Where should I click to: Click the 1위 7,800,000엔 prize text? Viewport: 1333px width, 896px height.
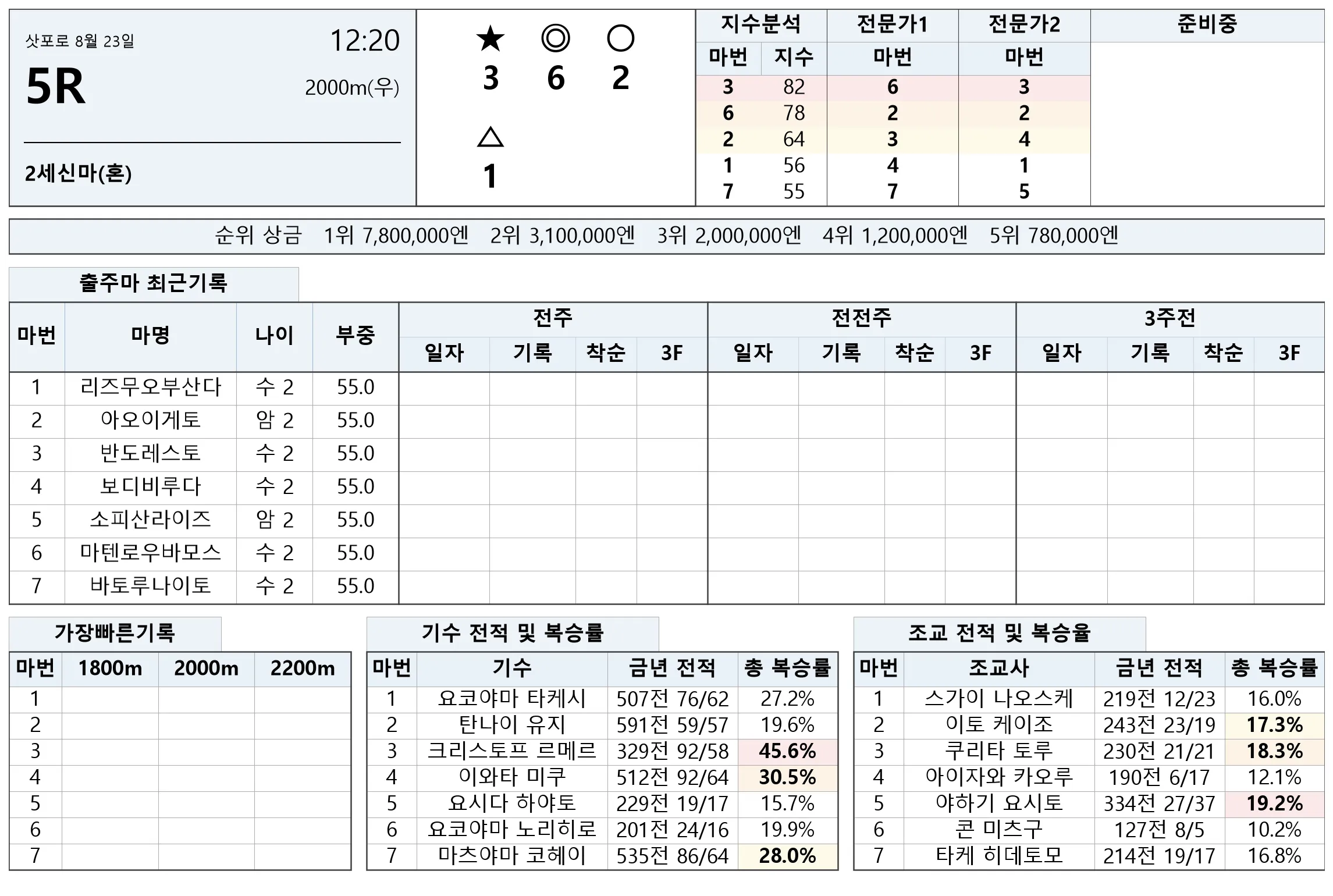pyautogui.click(x=396, y=236)
